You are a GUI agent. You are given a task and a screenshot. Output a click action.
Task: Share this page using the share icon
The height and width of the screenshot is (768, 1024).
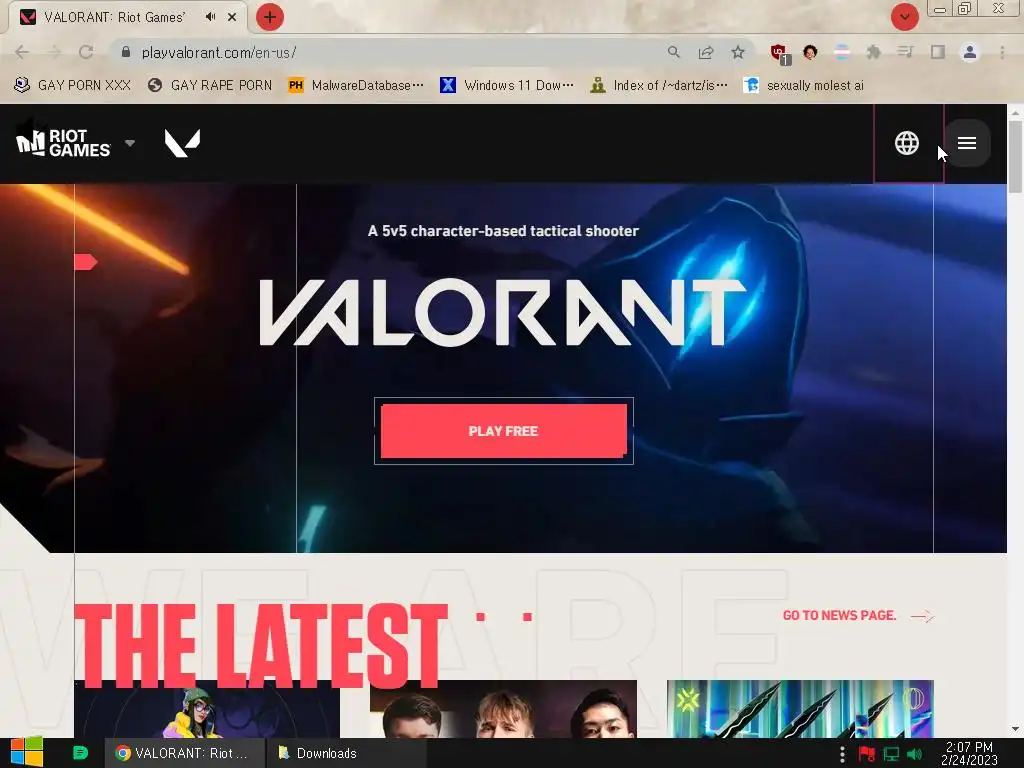pyautogui.click(x=706, y=52)
